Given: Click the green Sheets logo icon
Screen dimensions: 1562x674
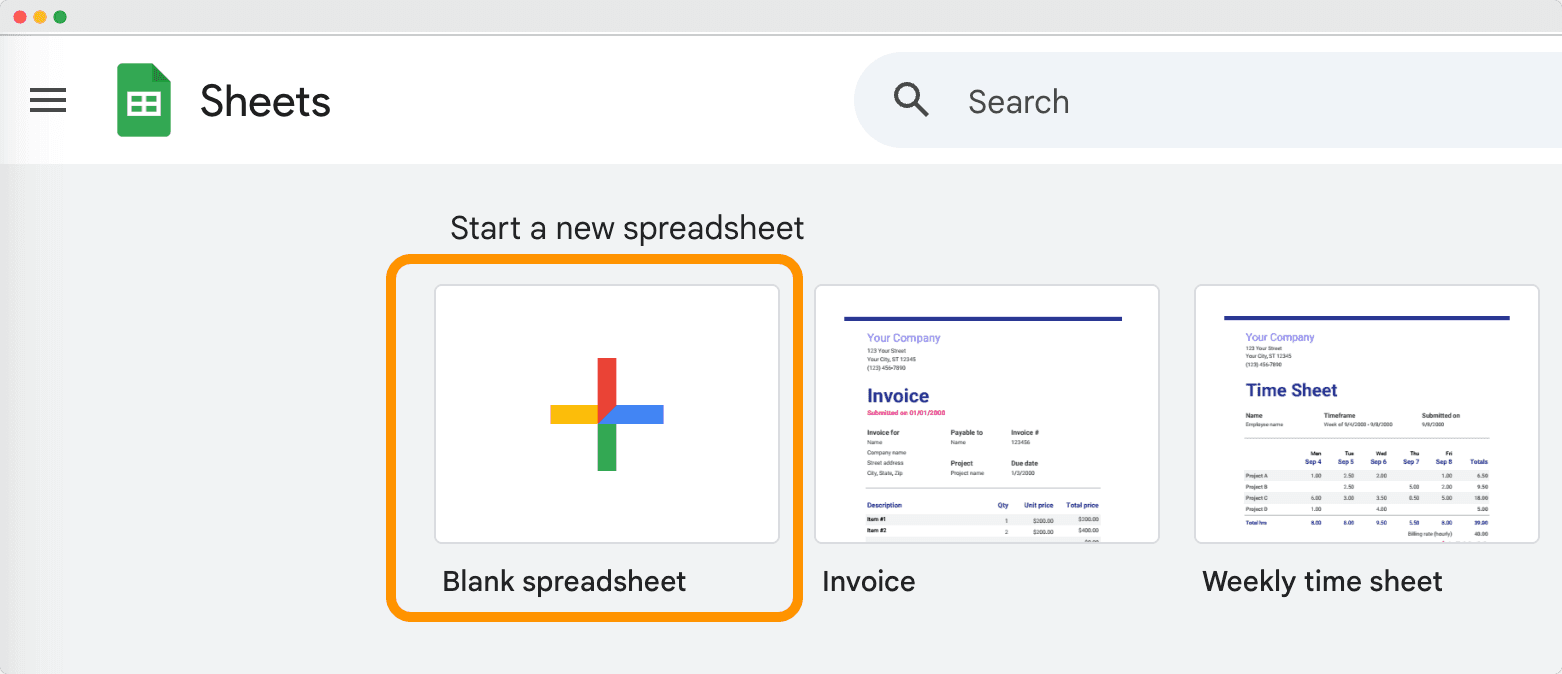Looking at the screenshot, I should coord(144,100).
